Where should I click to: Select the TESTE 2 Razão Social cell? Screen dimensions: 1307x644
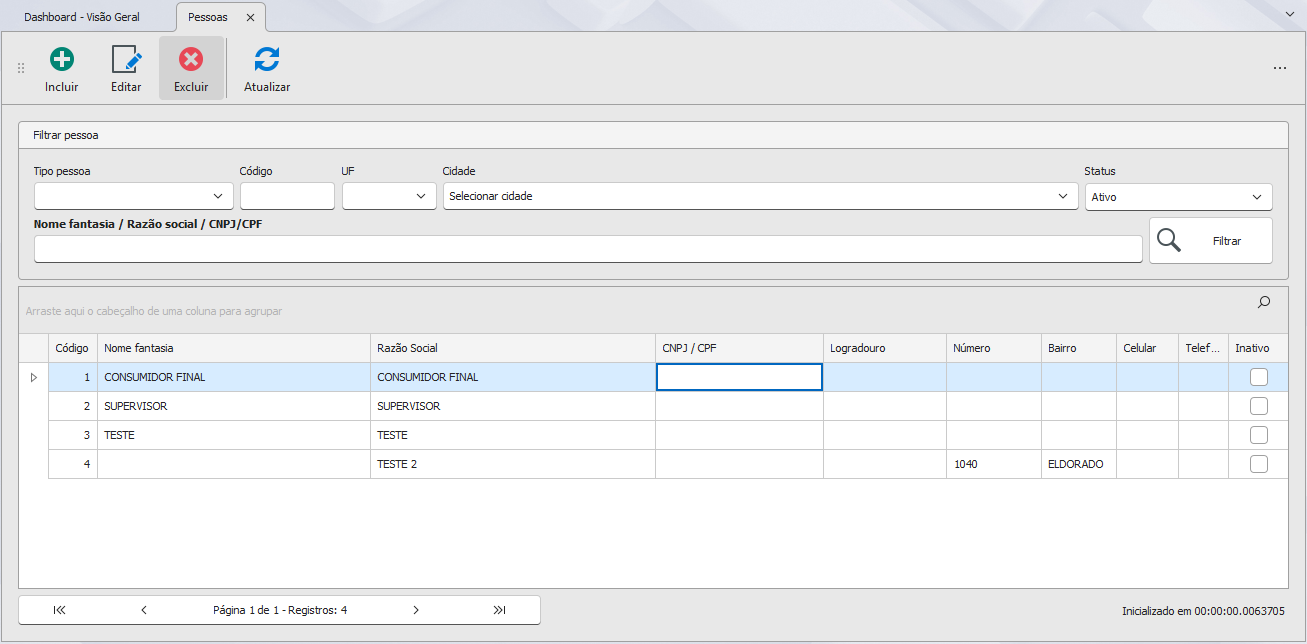tap(513, 464)
